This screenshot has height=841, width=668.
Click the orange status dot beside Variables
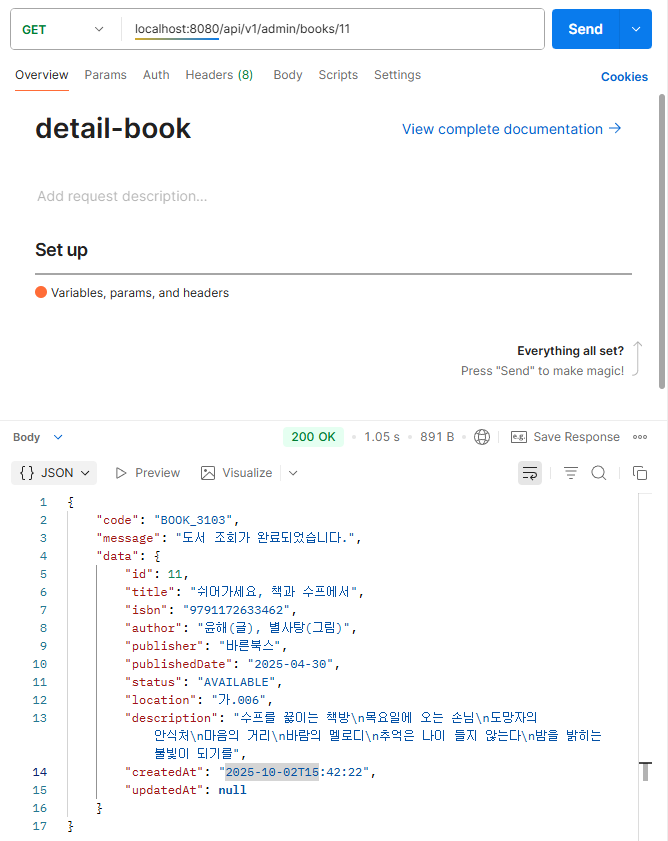(41, 292)
